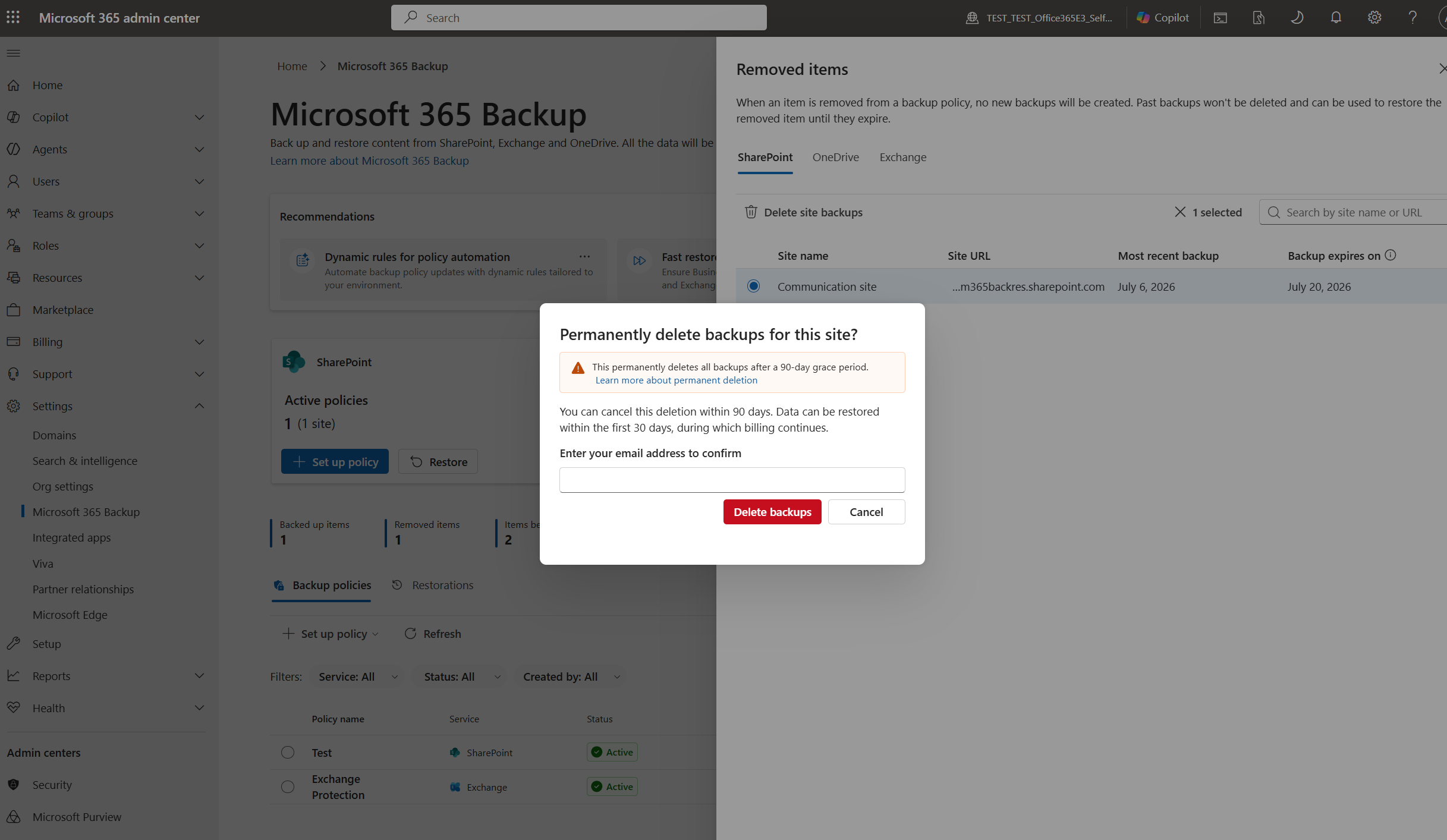Focus the email address confirmation field
This screenshot has width=1447, height=840.
click(x=732, y=480)
